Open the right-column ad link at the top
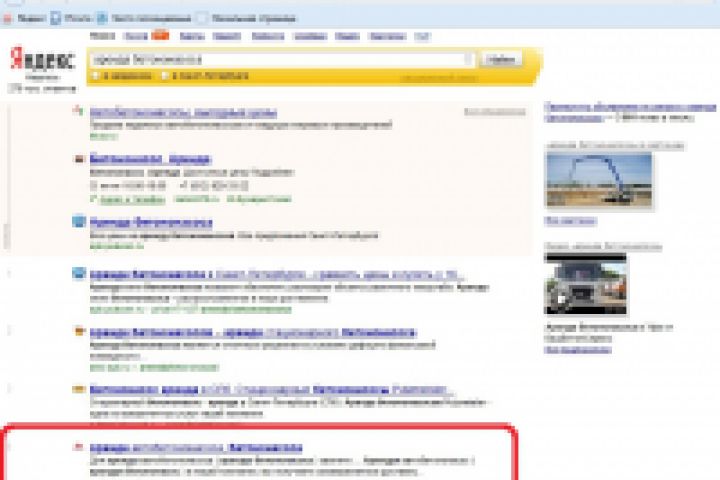Image resolution: width=720 pixels, height=480 pixels. coord(630,112)
